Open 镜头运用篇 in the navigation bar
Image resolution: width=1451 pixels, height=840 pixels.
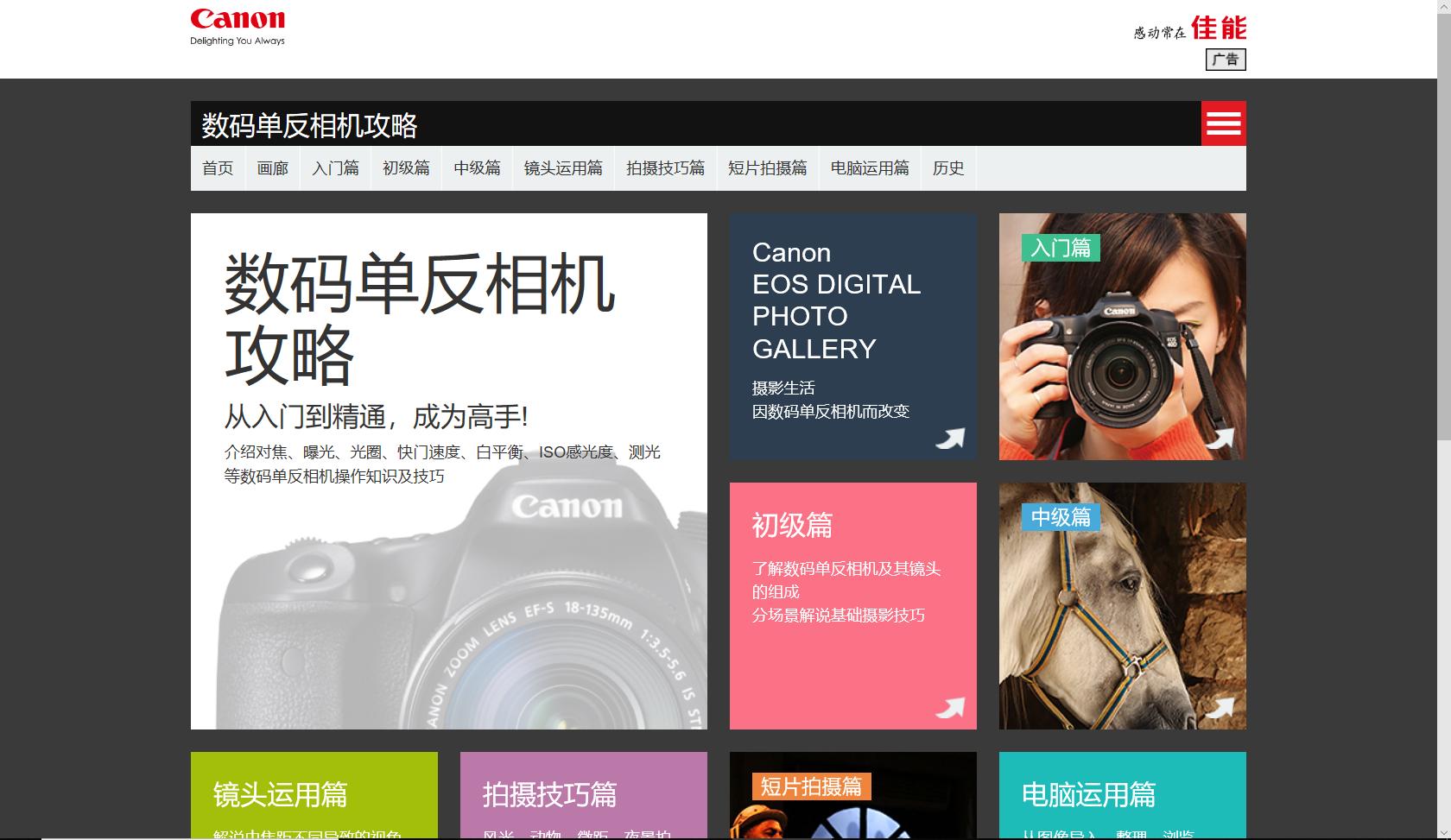click(x=564, y=168)
